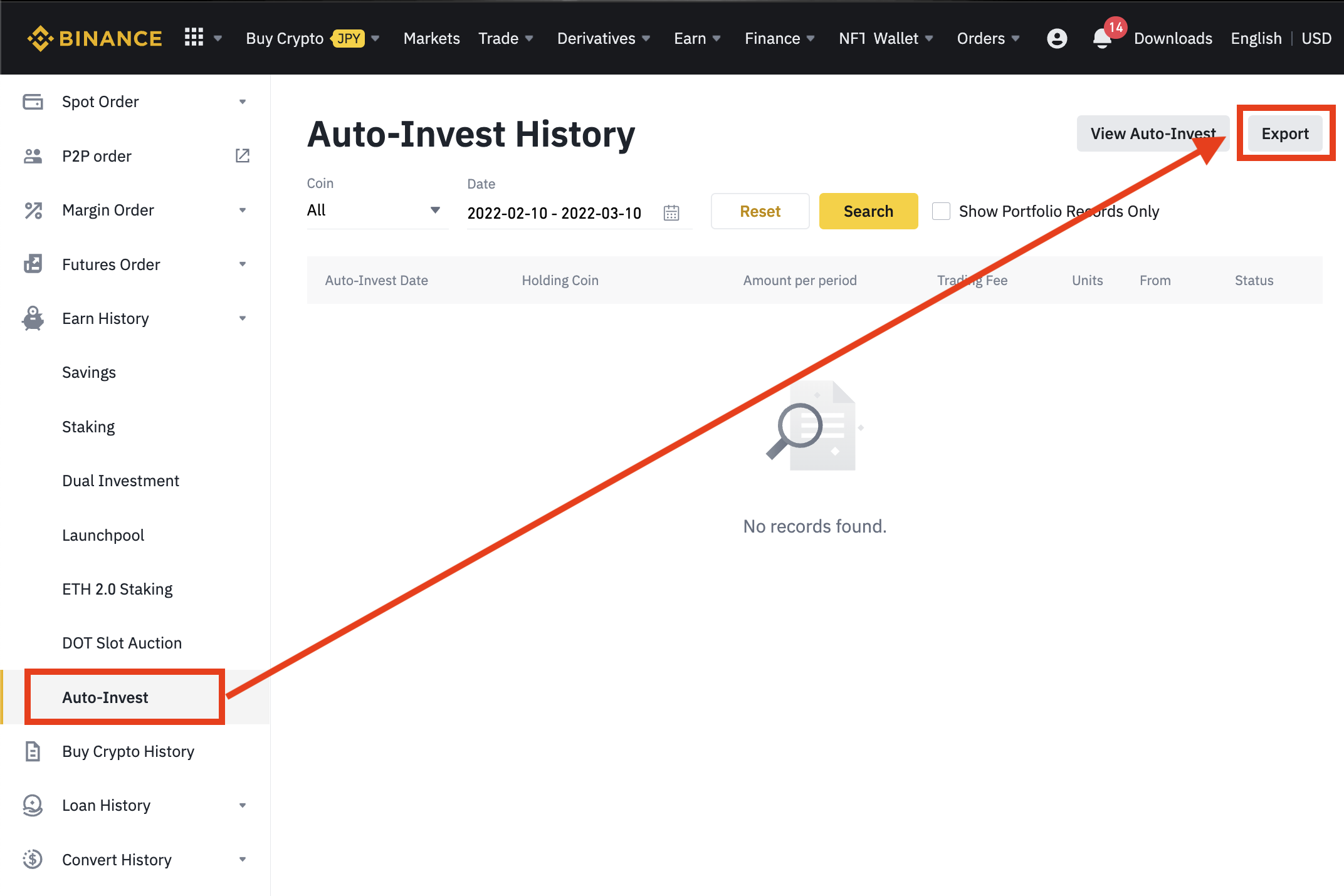Click the Spot Order sidebar icon

pyautogui.click(x=30, y=101)
